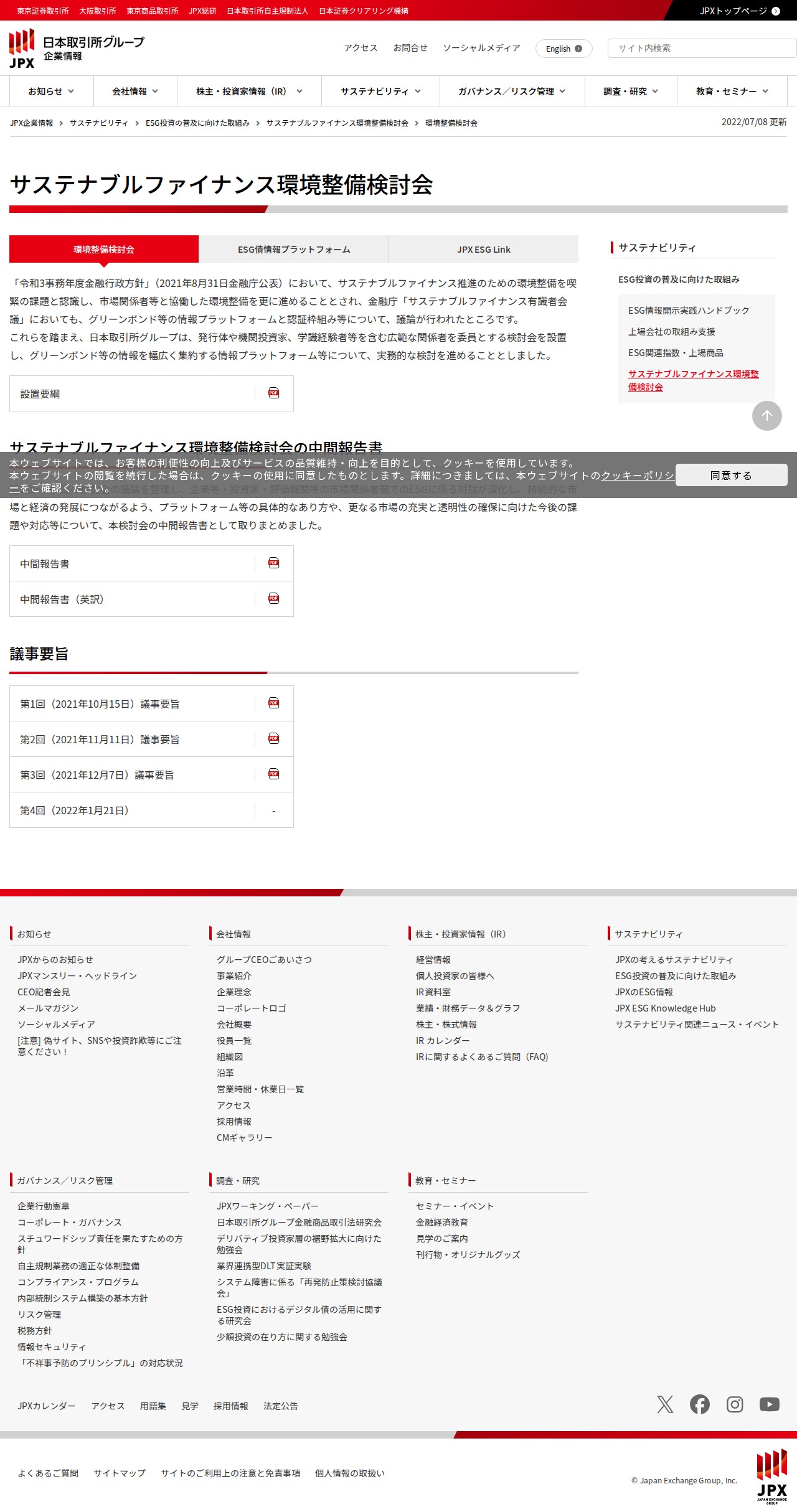Open the footer コーポレート・ガバナンス link
Image resolution: width=797 pixels, height=1512 pixels.
[x=70, y=1222]
